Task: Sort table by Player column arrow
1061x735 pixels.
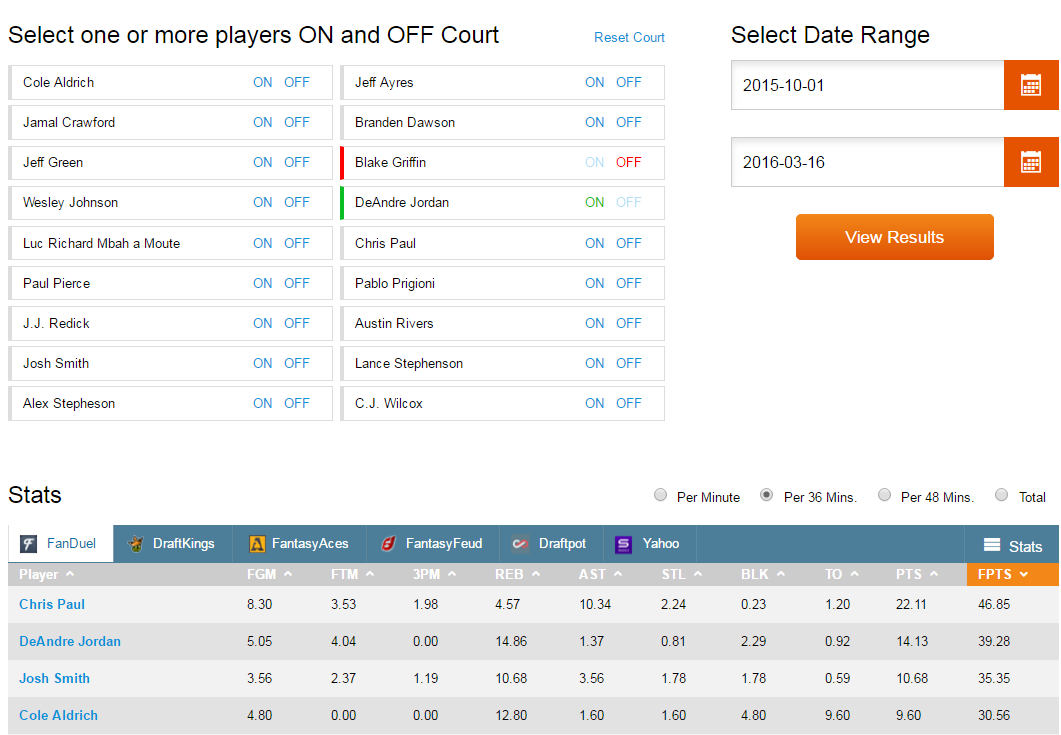Action: coord(70,574)
